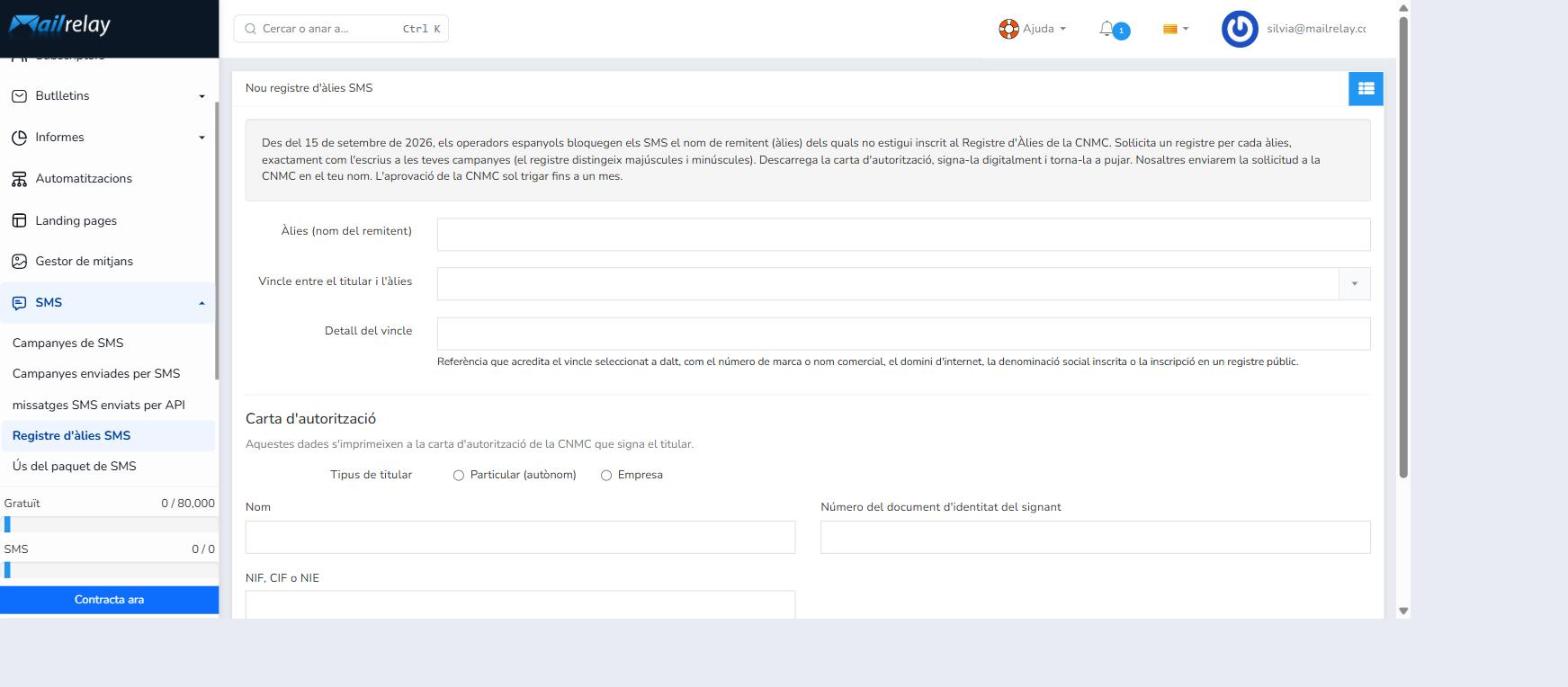The height and width of the screenshot is (687, 1568).
Task: Click the Gratuït usage progress bar
Action: click(x=109, y=525)
